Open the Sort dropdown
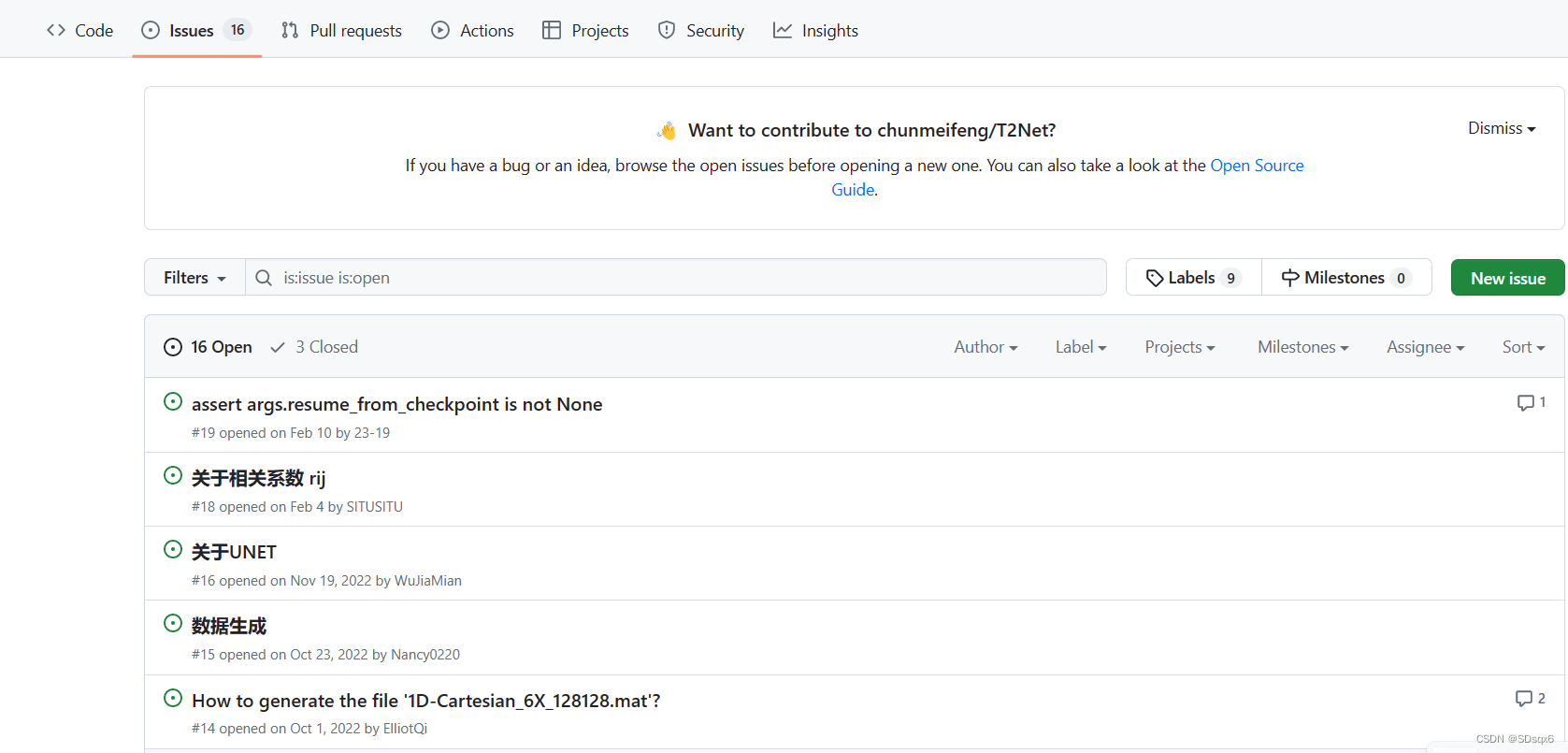This screenshot has height=753, width=1568. (x=1524, y=347)
